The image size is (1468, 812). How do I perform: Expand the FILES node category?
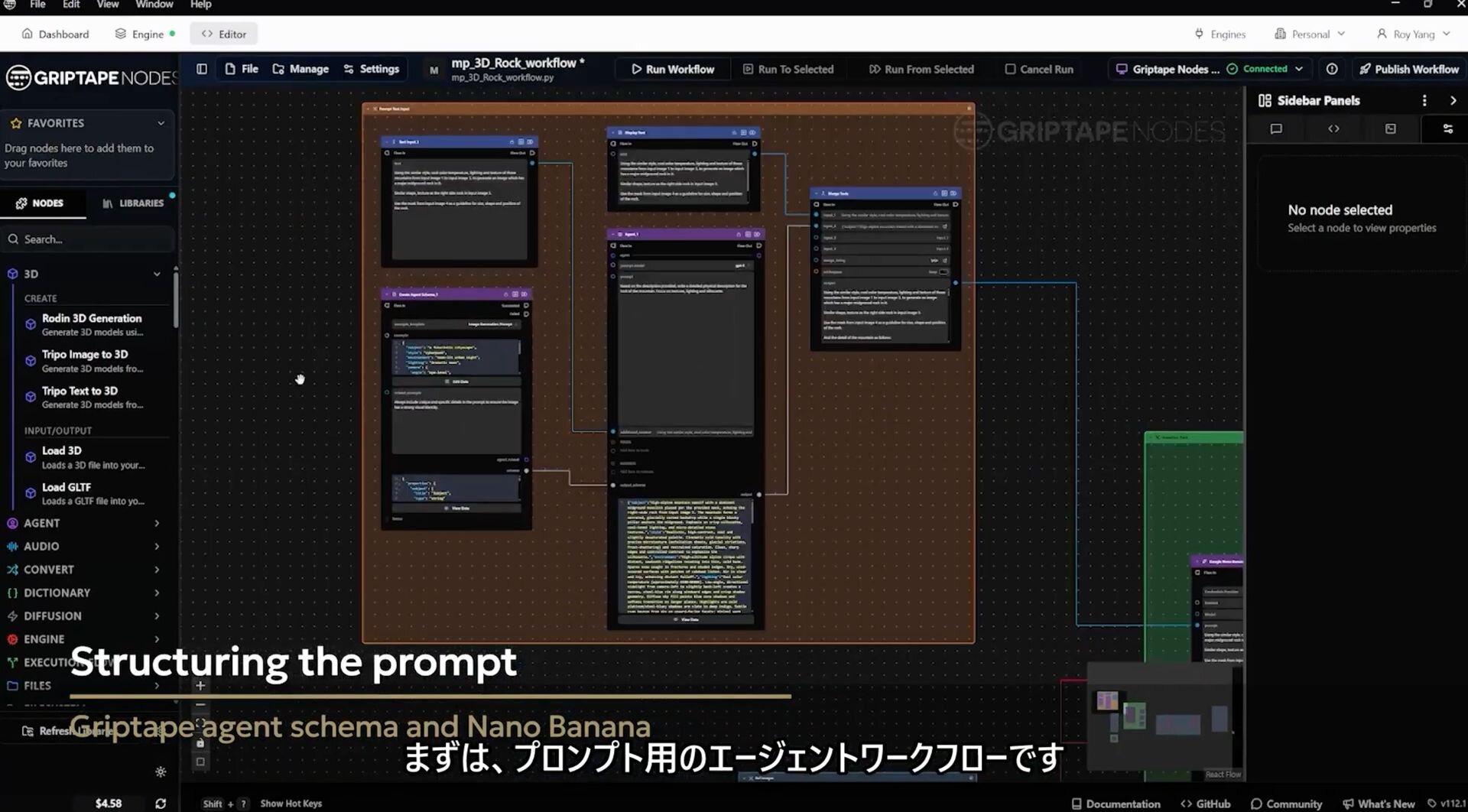(x=157, y=686)
